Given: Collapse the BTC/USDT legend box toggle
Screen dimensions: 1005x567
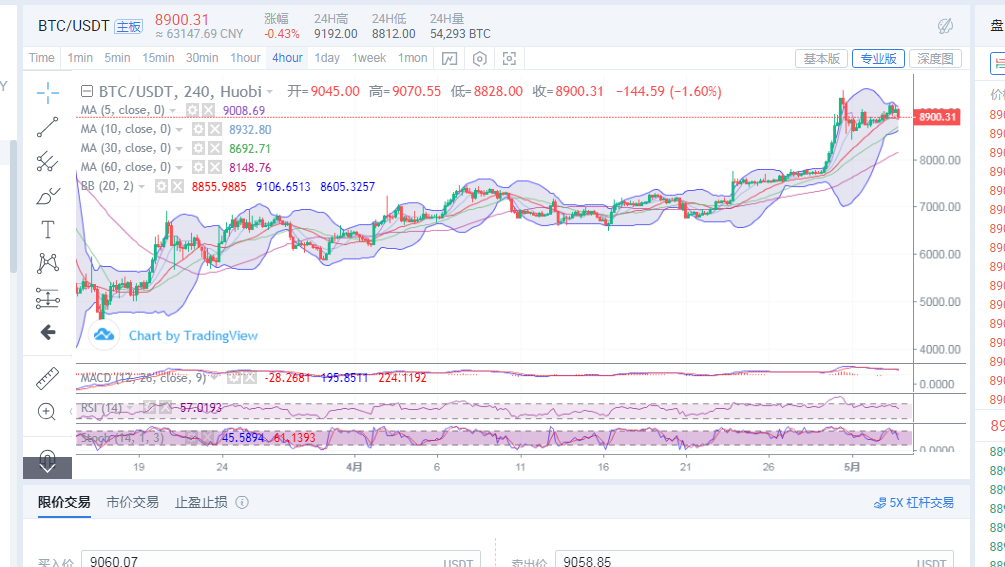Looking at the screenshot, I should [87, 92].
